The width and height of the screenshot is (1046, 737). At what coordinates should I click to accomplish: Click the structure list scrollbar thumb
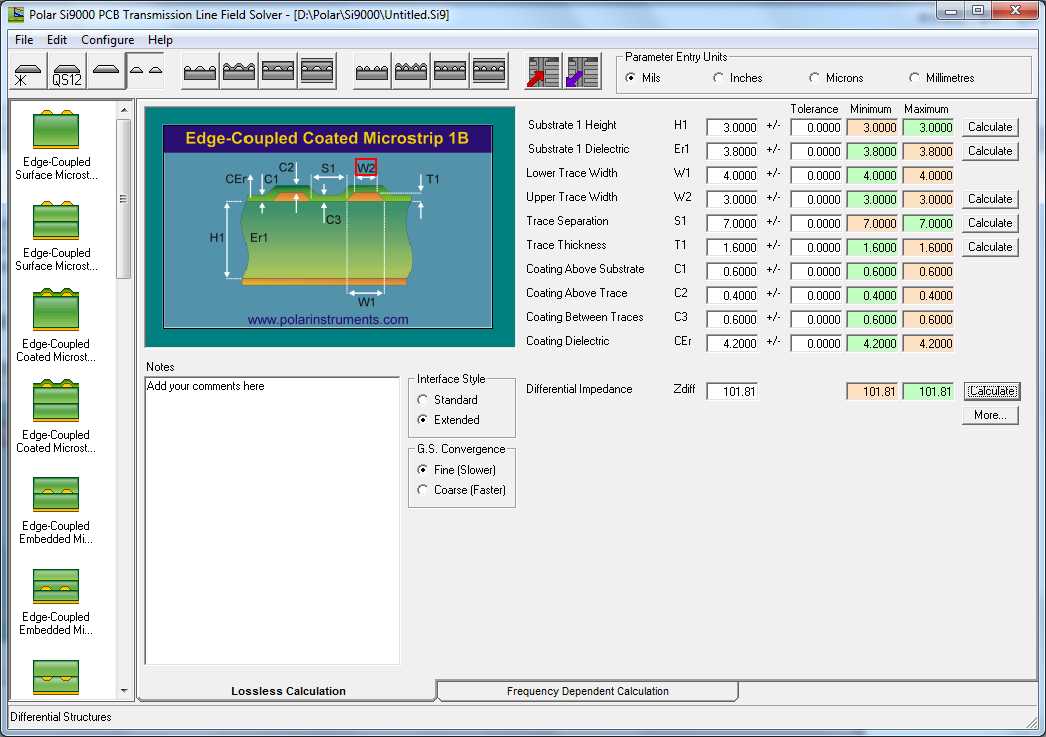click(x=123, y=198)
